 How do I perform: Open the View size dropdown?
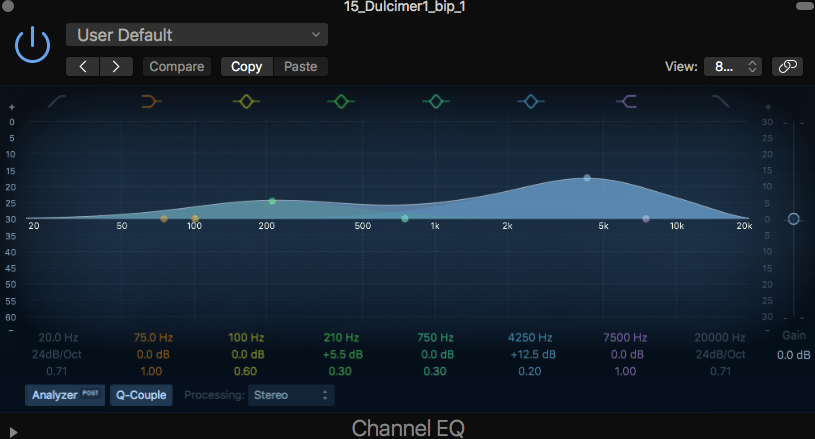pos(734,67)
